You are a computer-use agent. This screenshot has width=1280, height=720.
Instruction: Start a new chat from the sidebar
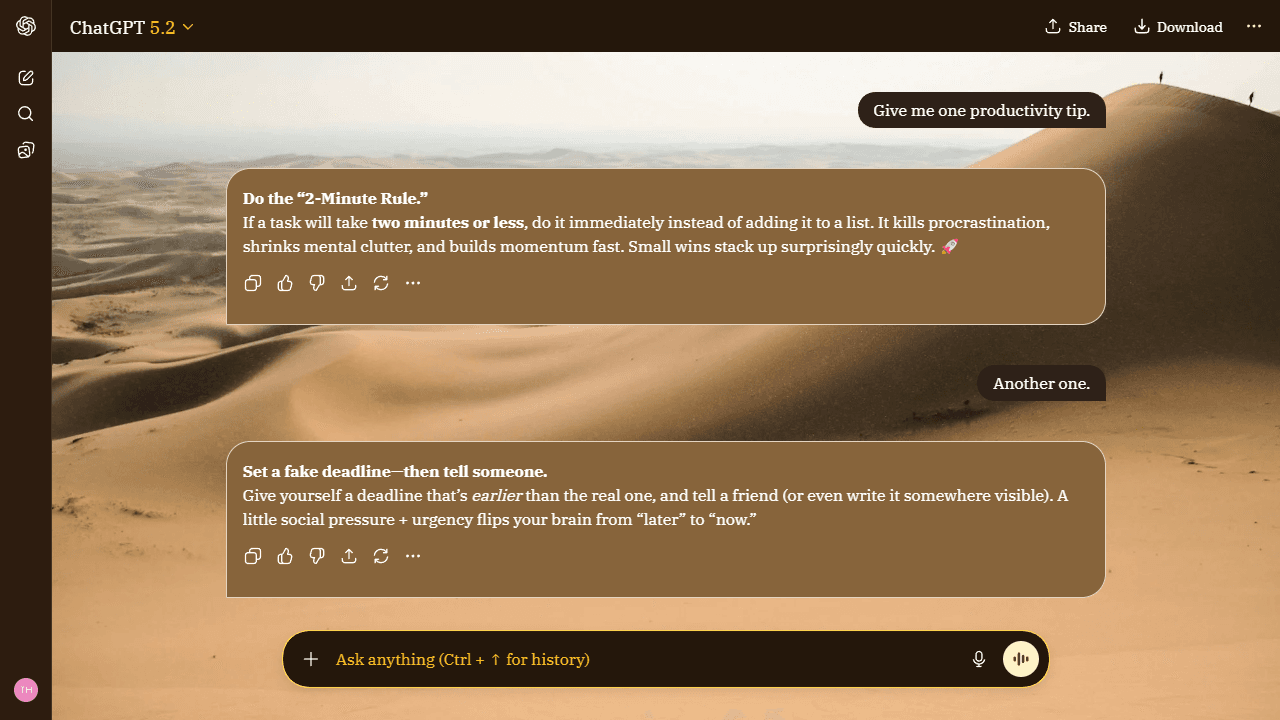pyautogui.click(x=26, y=78)
